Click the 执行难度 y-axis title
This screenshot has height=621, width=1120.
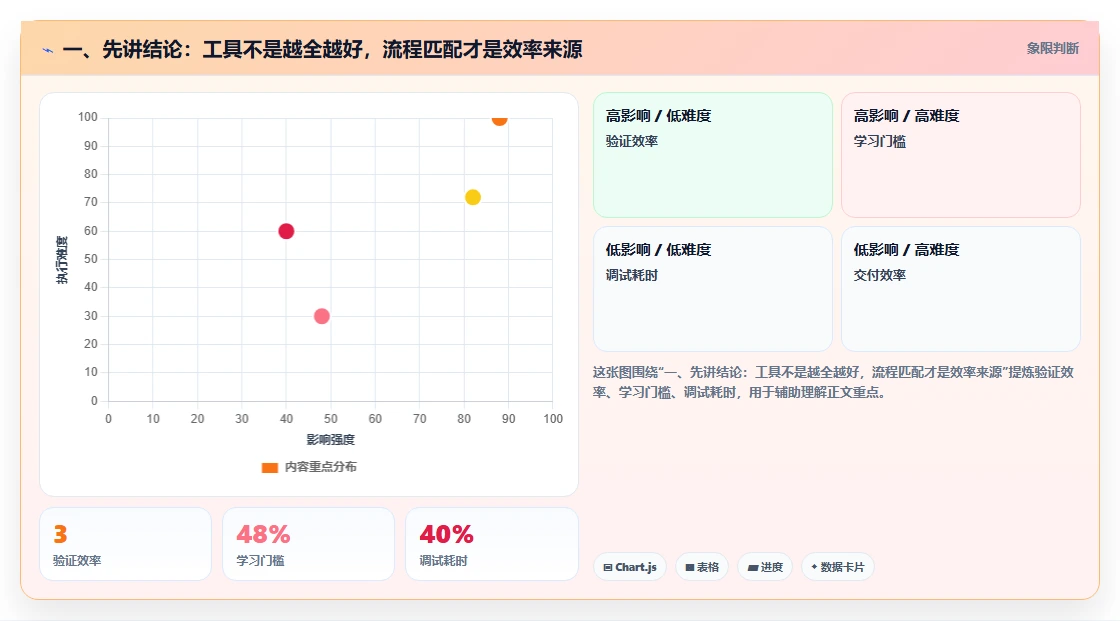pos(62,259)
